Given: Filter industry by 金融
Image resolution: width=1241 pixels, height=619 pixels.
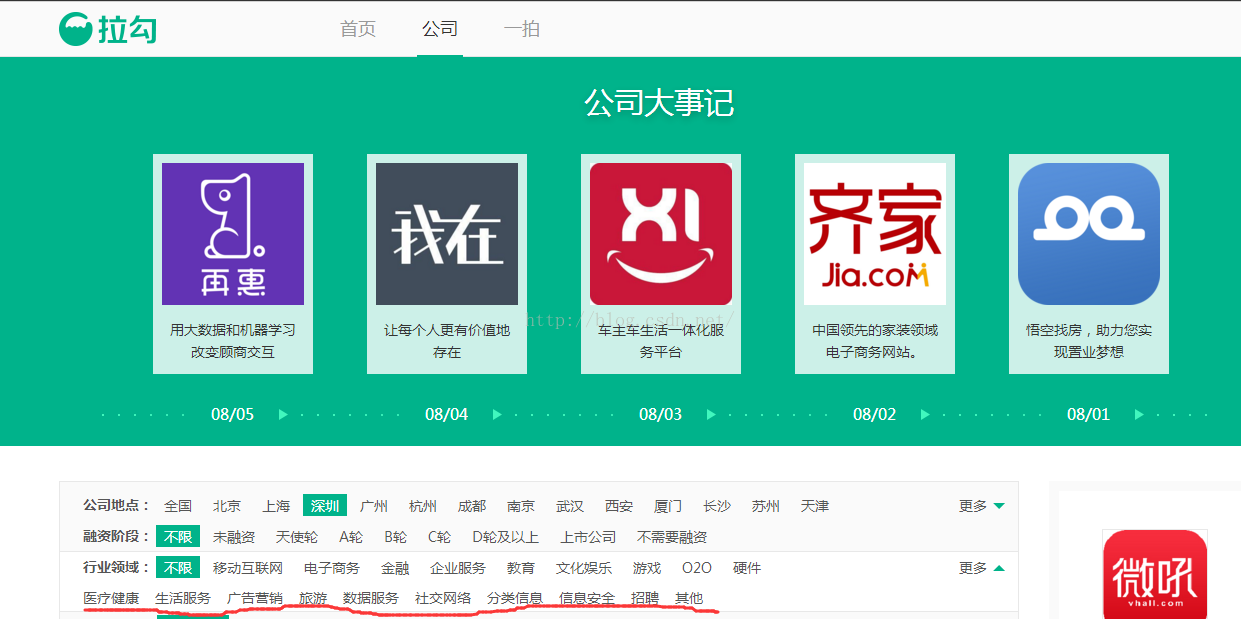Looking at the screenshot, I should [395, 568].
